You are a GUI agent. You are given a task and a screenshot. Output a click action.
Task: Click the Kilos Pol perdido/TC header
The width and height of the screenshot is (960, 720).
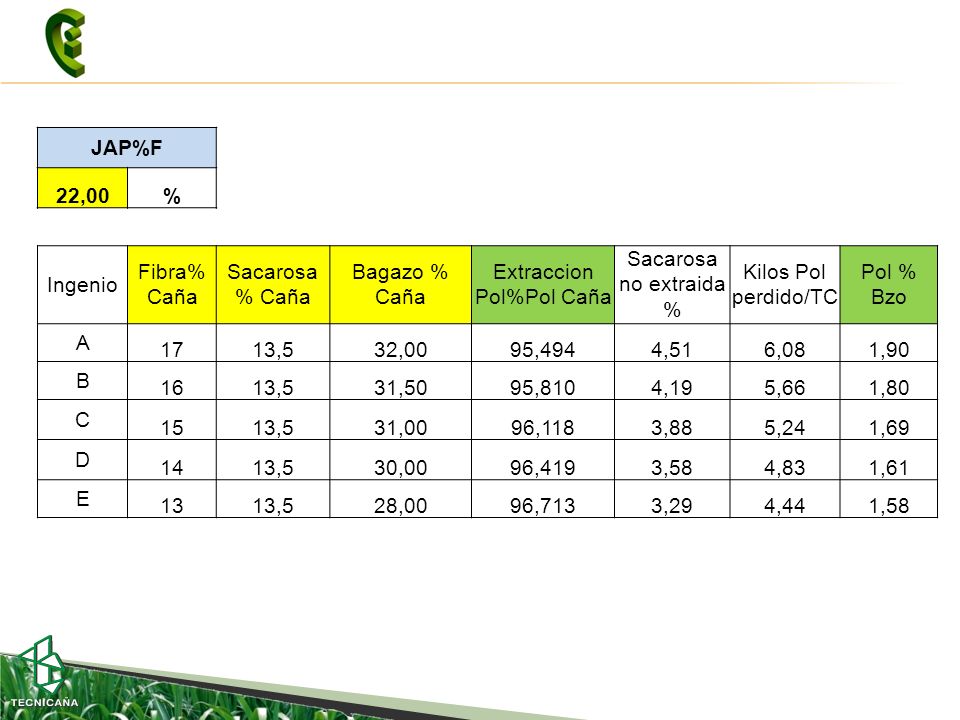(785, 285)
